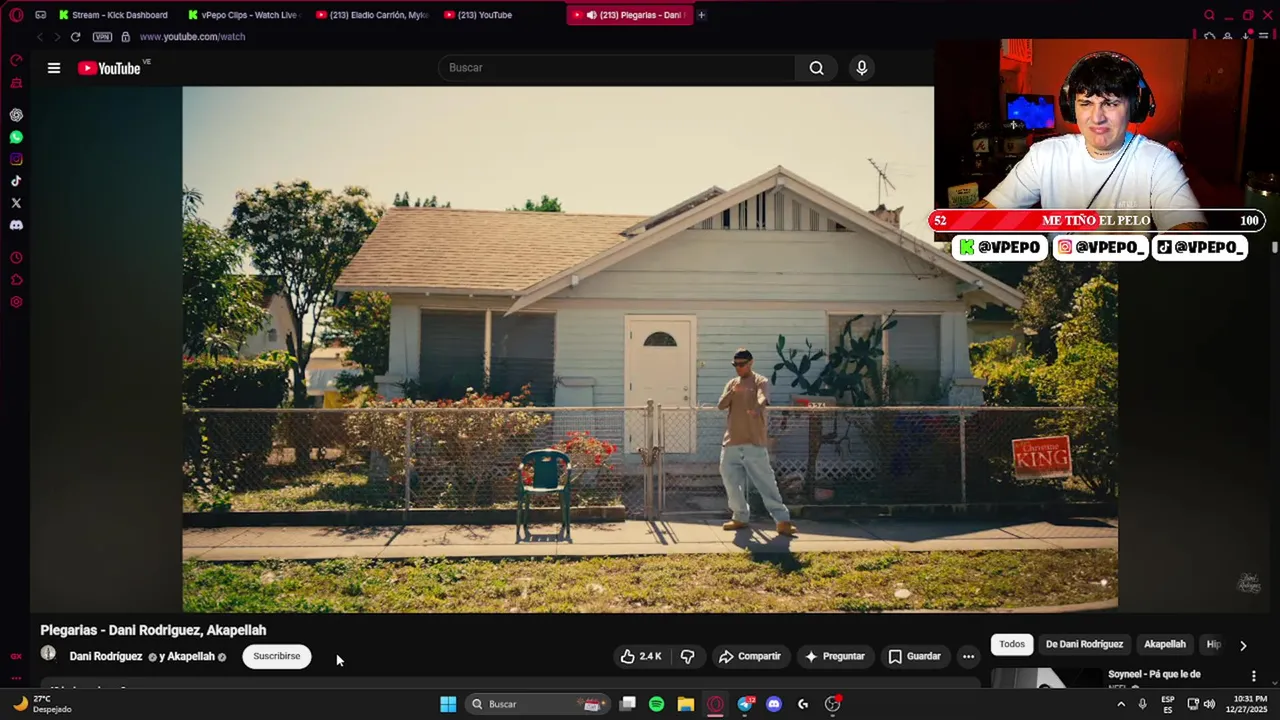Start voice search with microphone icon
Screen dimensions: 1280x720
(862, 68)
